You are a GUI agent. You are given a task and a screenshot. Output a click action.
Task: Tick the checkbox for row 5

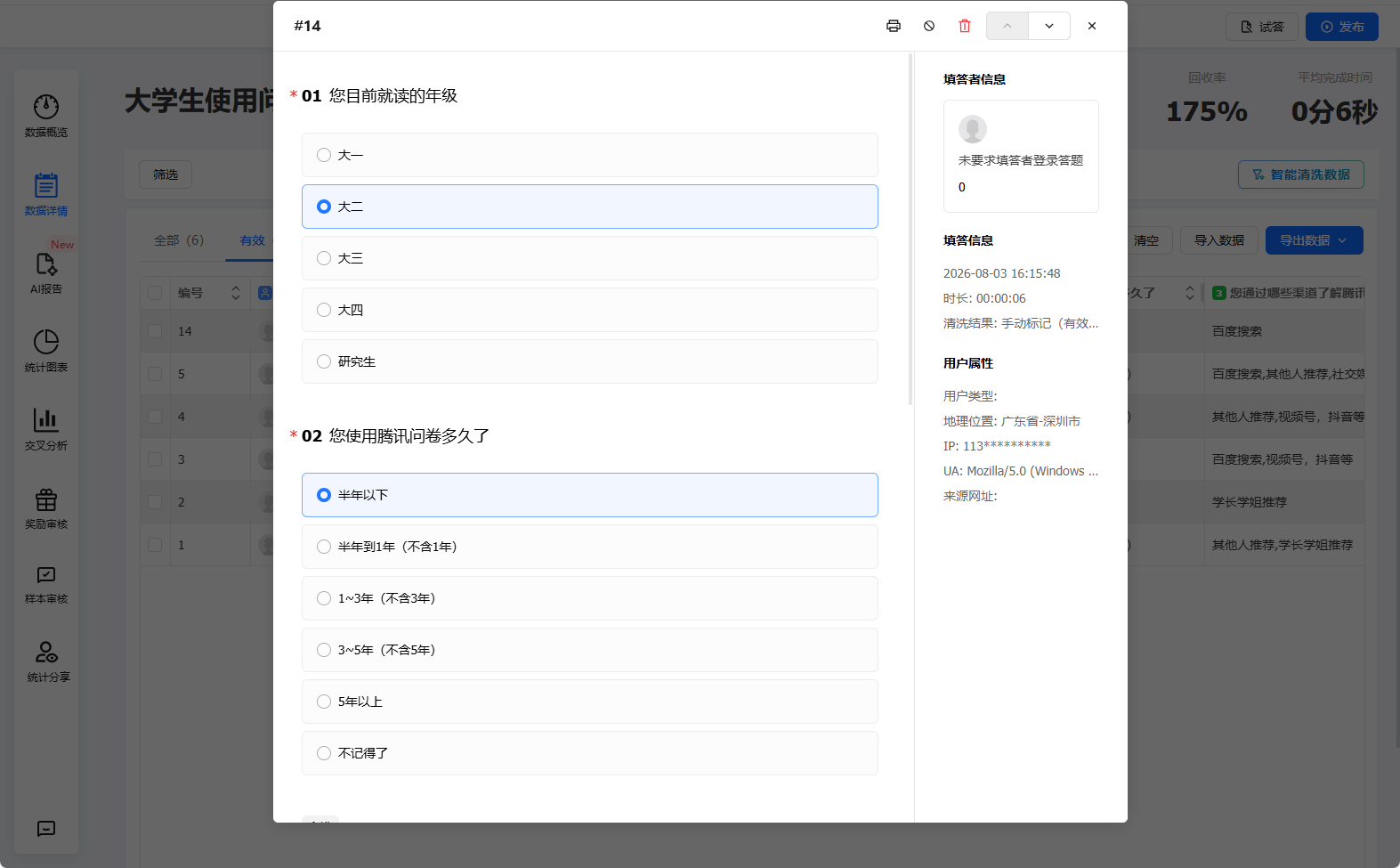point(155,374)
